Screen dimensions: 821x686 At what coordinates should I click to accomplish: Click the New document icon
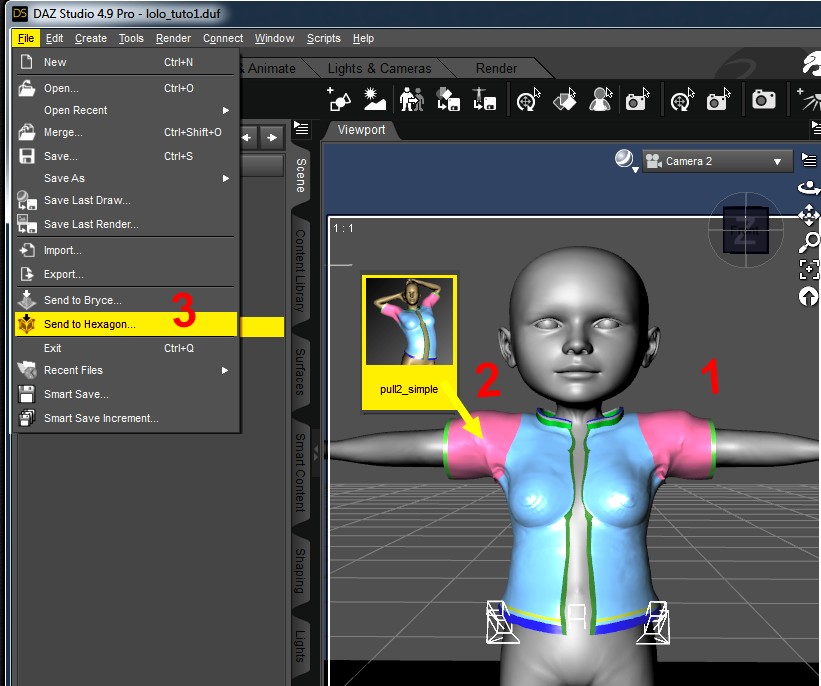tap(26, 62)
